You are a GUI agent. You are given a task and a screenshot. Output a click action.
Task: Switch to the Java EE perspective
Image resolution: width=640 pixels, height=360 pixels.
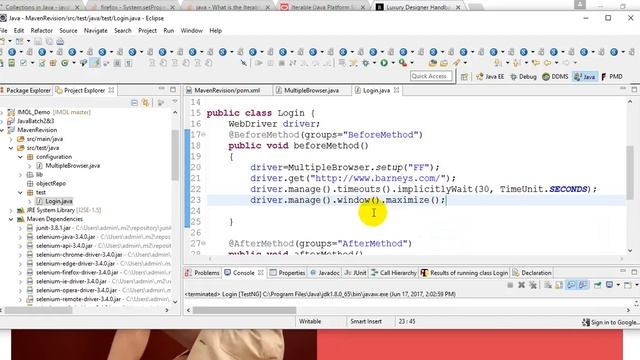(490, 77)
